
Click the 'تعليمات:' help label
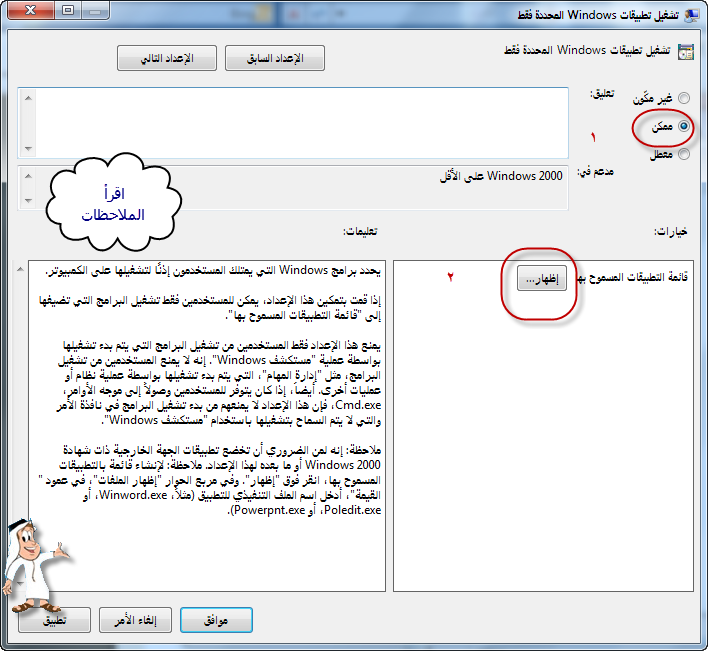[x=360, y=232]
